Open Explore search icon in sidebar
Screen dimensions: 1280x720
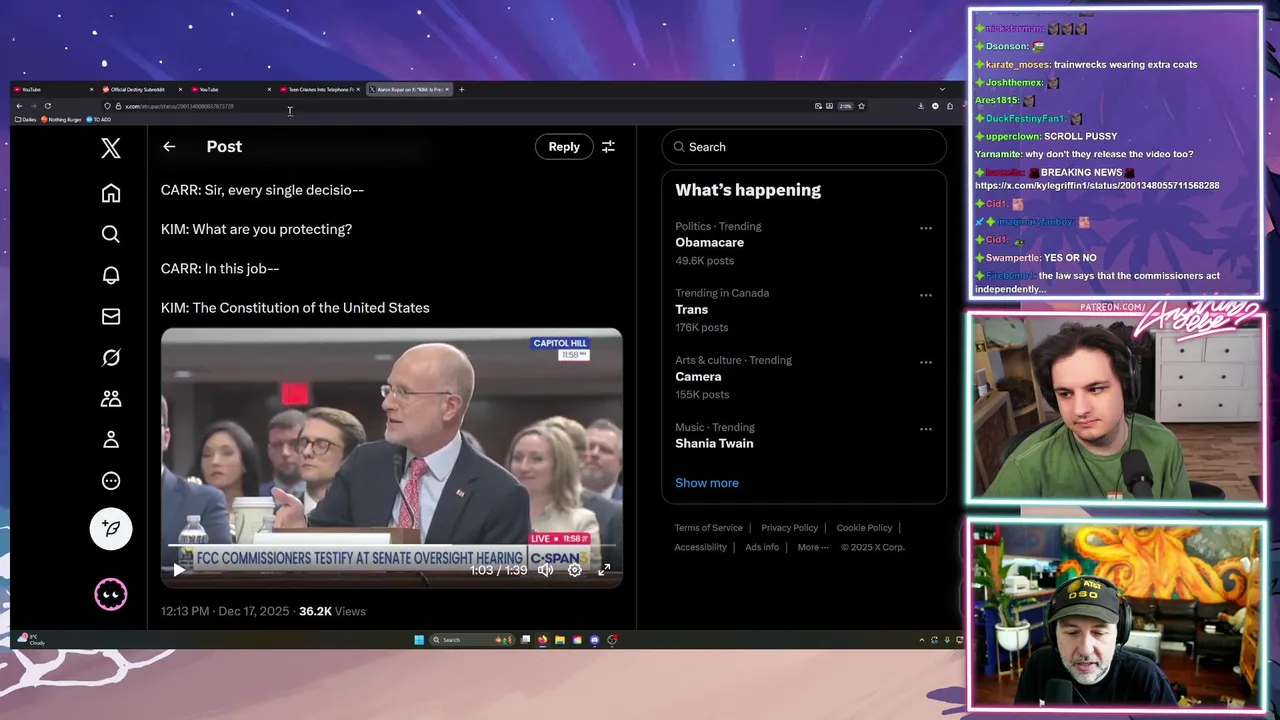(111, 234)
